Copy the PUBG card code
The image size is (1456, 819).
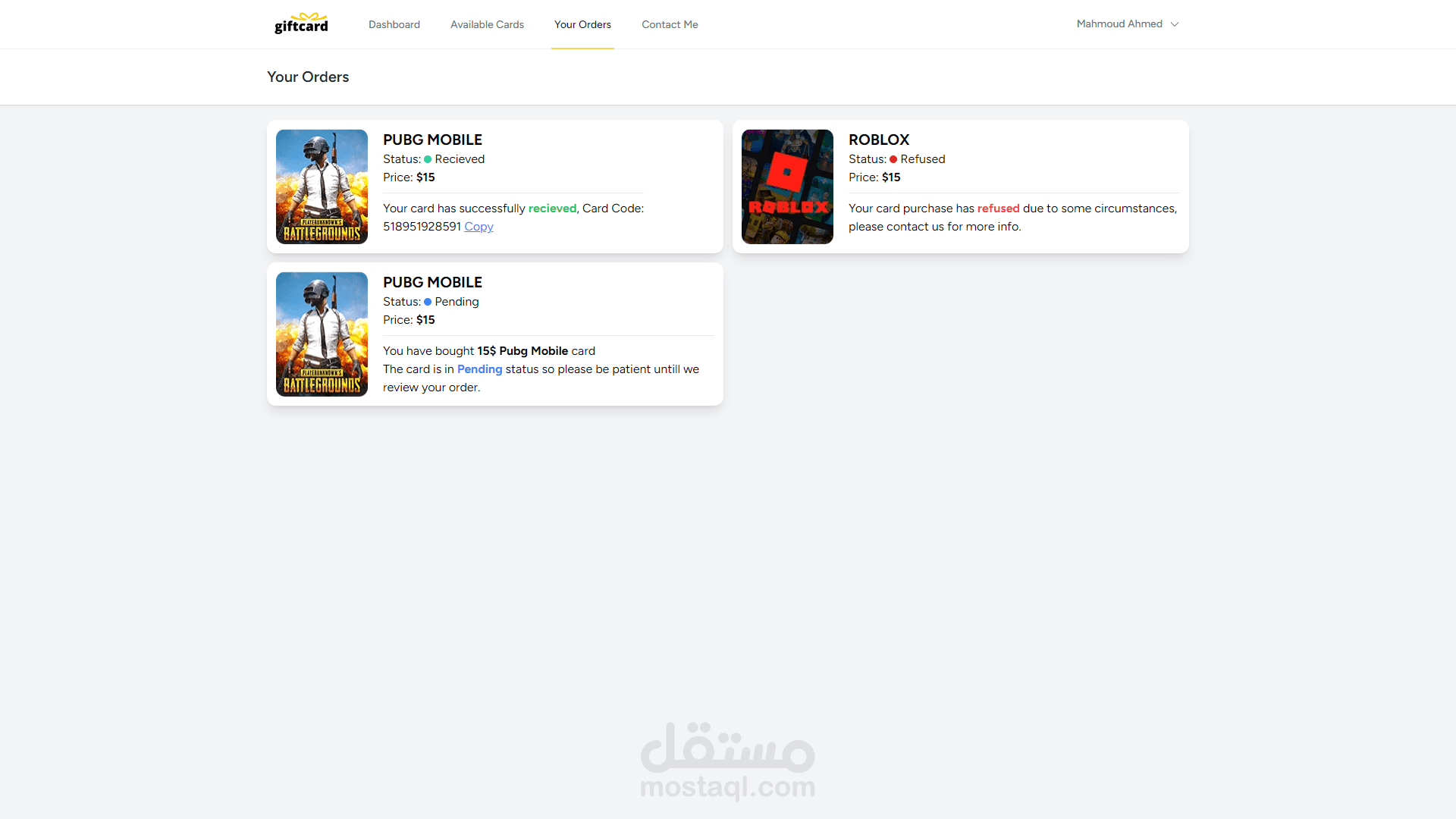tap(479, 227)
